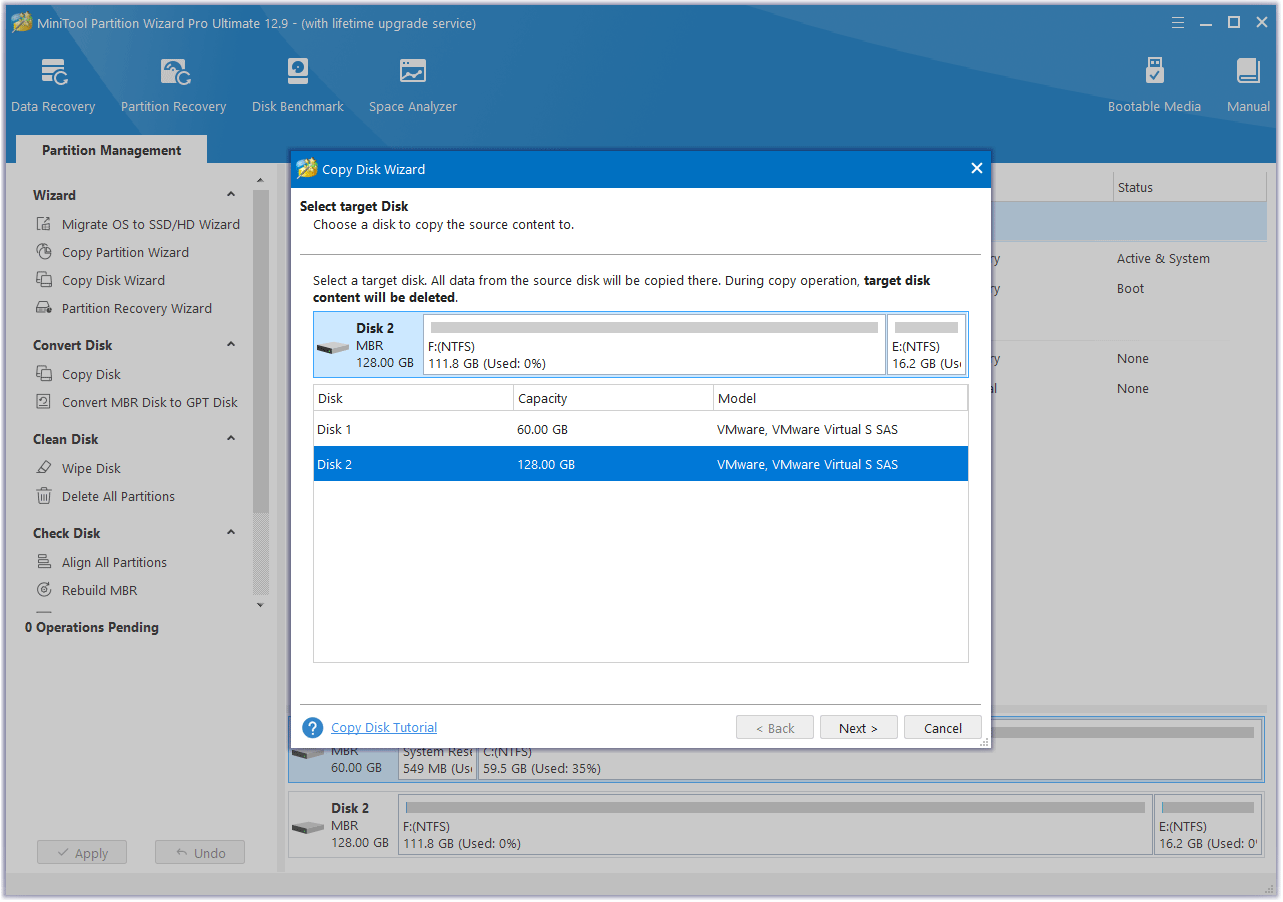1283x902 pixels.
Task: Click Rebuild MBR icon
Action: (44, 590)
